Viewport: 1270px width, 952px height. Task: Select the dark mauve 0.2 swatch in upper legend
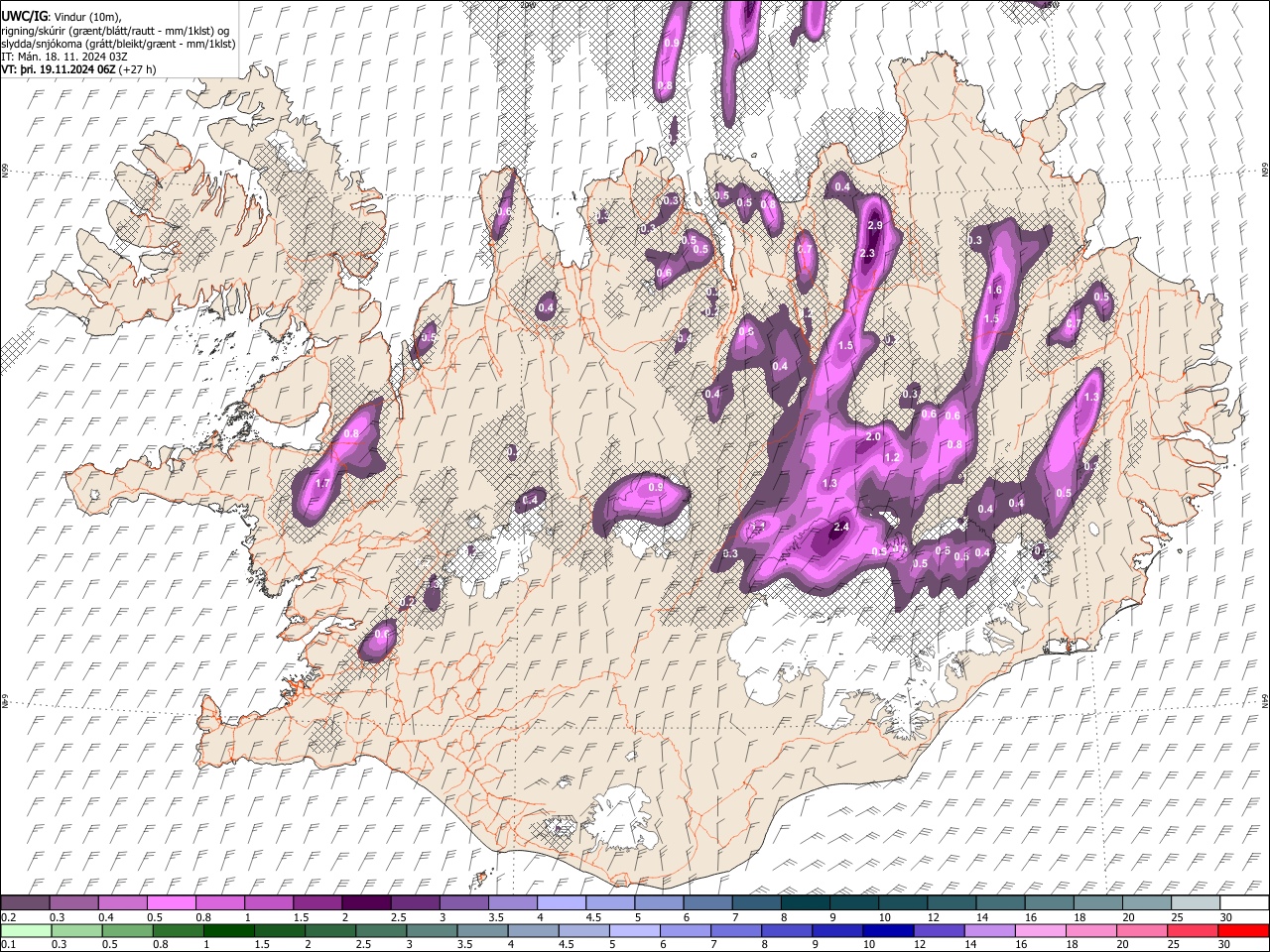pos(25,902)
